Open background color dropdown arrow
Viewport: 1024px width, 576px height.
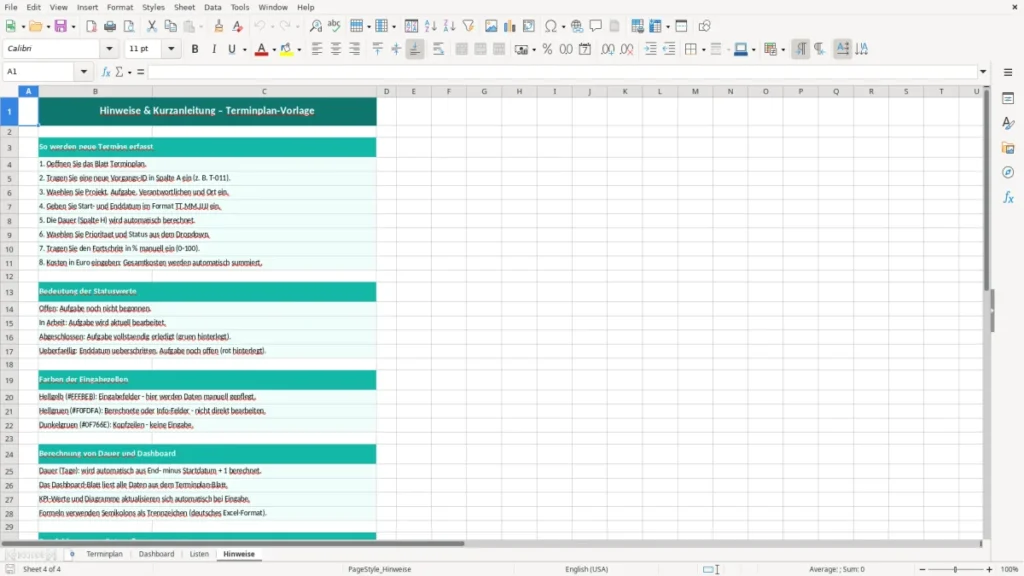299,50
